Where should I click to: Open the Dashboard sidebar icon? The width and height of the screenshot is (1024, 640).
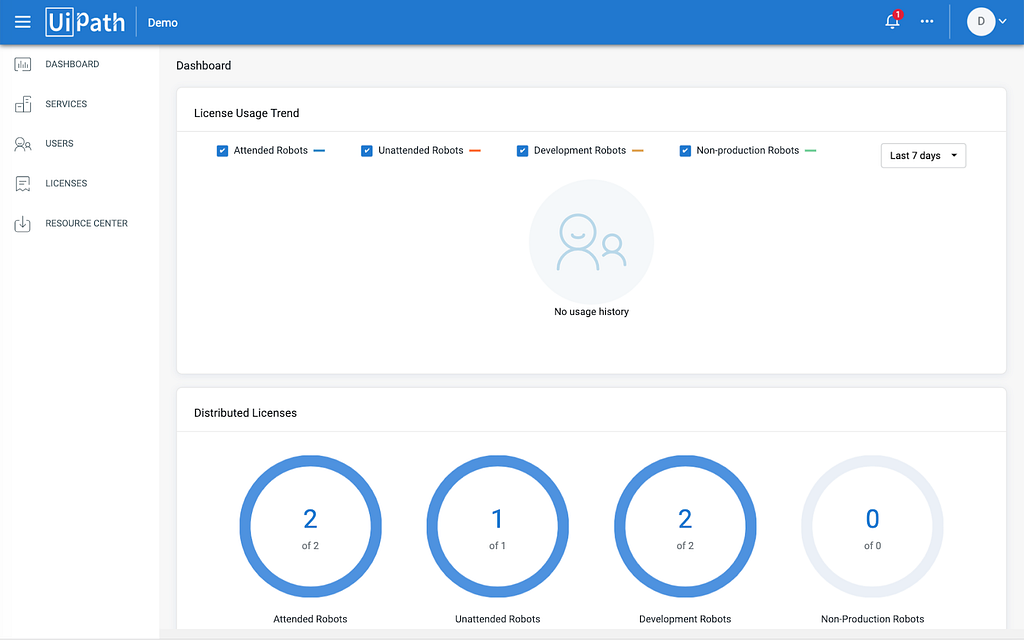pos(21,63)
